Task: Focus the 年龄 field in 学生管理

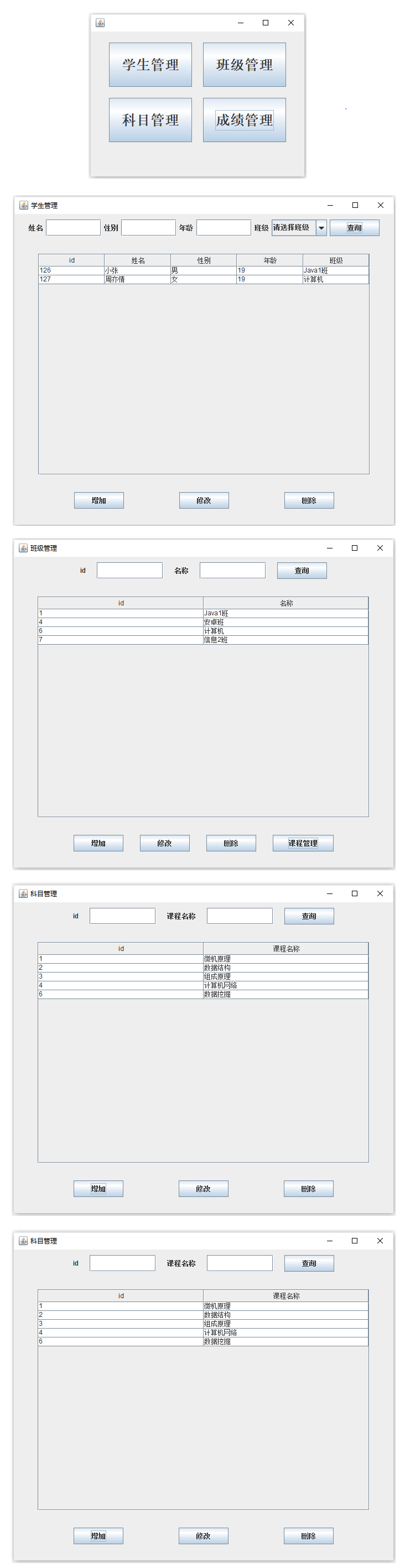Action: pos(224,228)
